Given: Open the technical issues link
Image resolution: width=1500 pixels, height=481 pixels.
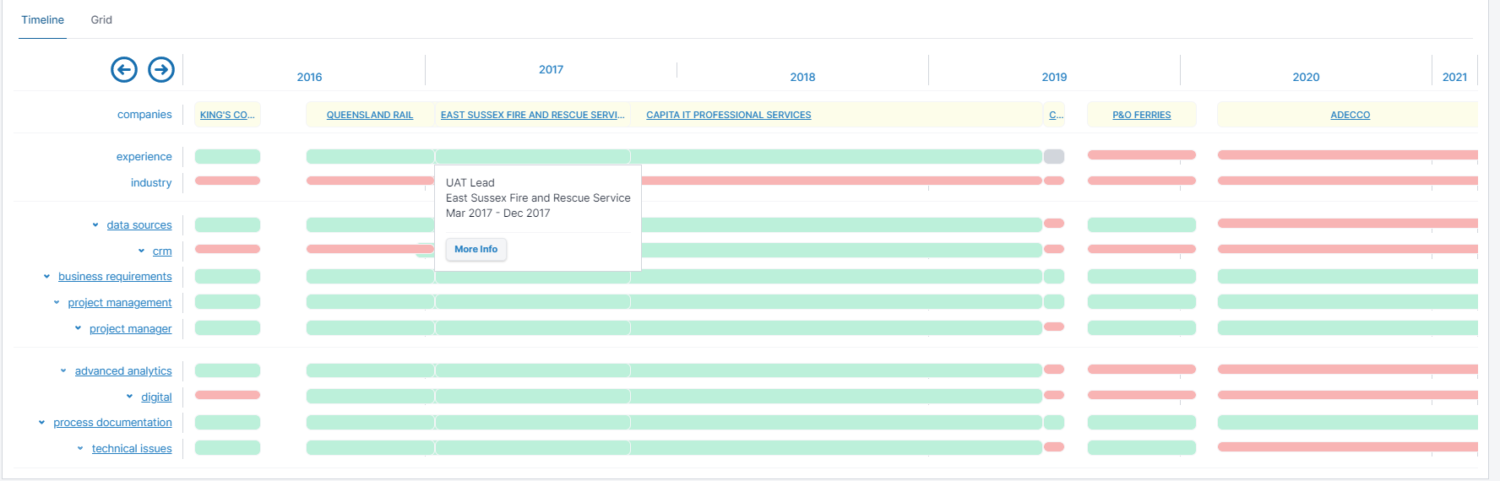Looking at the screenshot, I should [132, 448].
